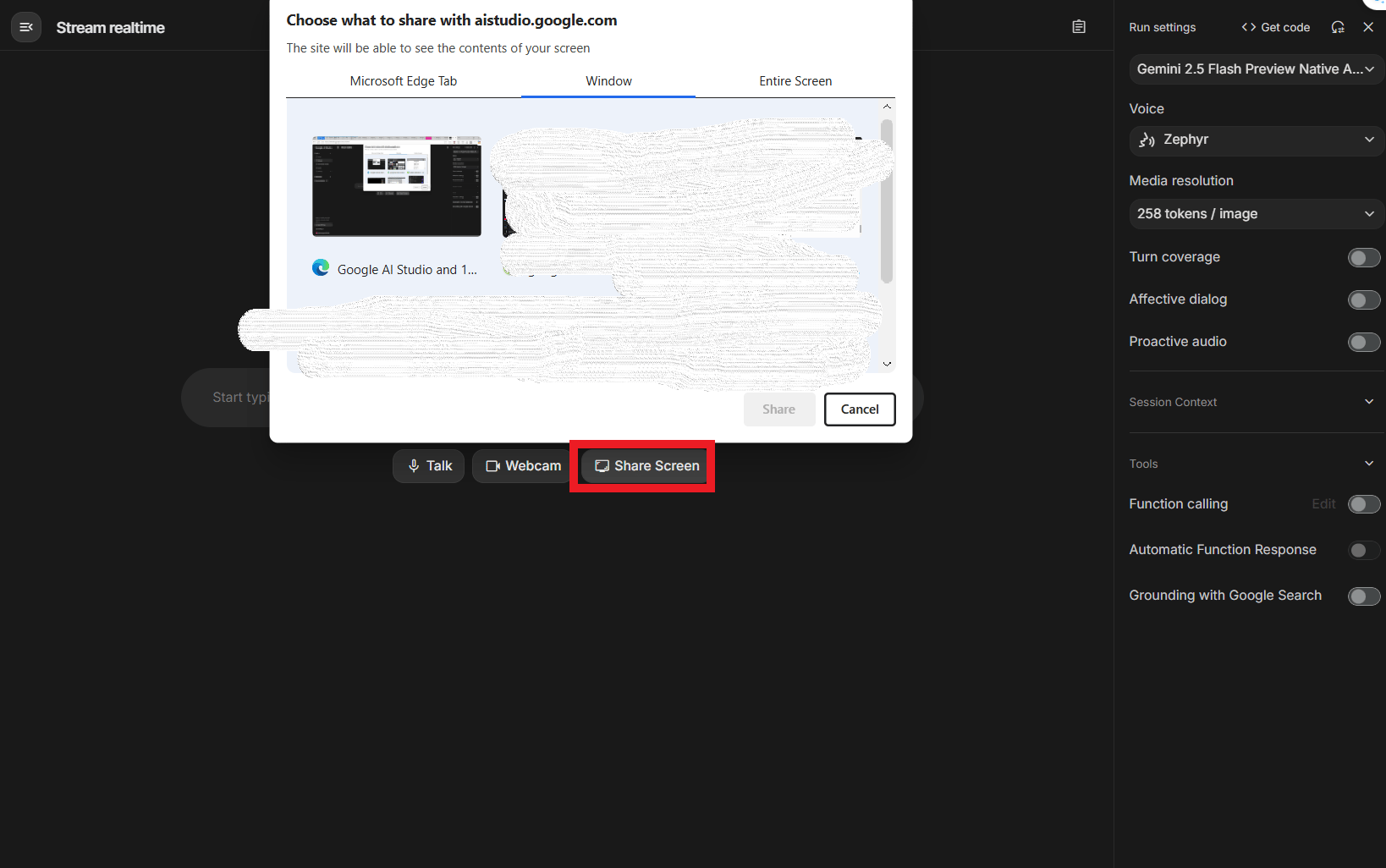The image size is (1386, 868).
Task: Click the Webcam button
Action: click(x=523, y=466)
